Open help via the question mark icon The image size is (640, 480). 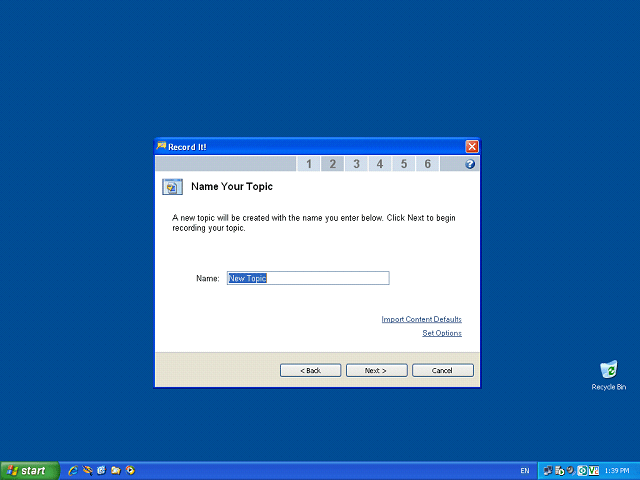click(x=470, y=164)
